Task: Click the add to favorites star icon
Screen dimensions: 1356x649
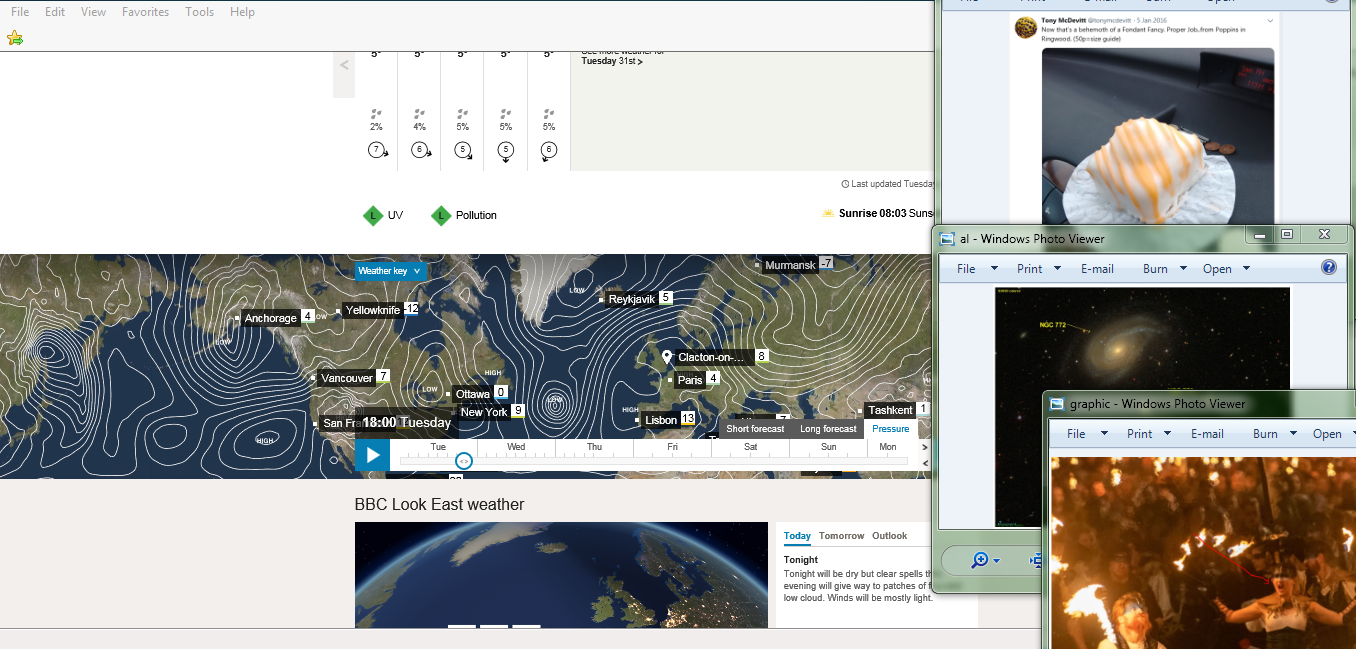Action: [15, 38]
